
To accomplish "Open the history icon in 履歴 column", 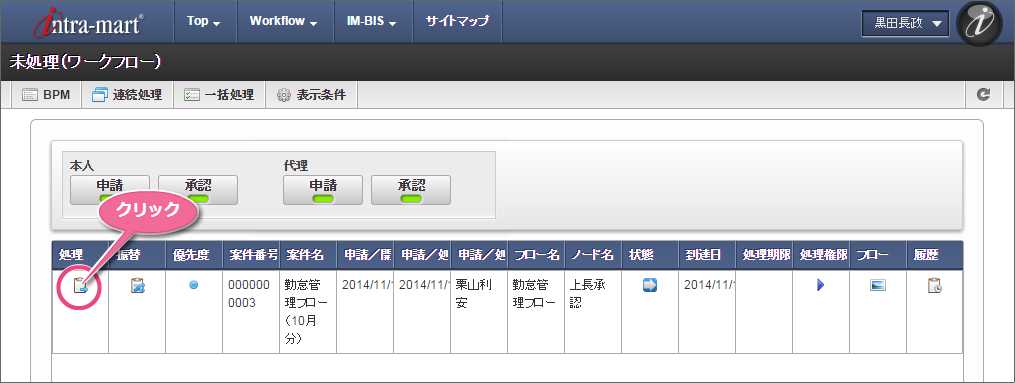I will click(935, 285).
